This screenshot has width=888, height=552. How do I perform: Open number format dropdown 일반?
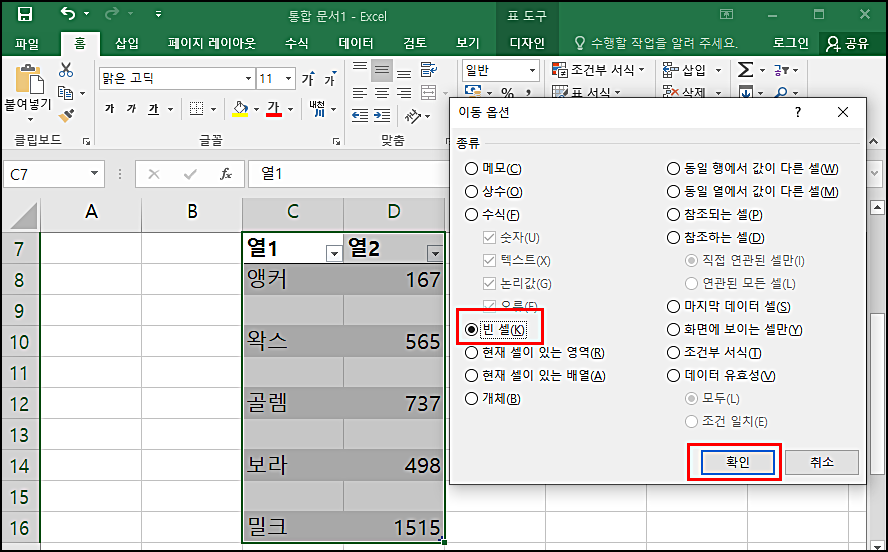coord(532,70)
